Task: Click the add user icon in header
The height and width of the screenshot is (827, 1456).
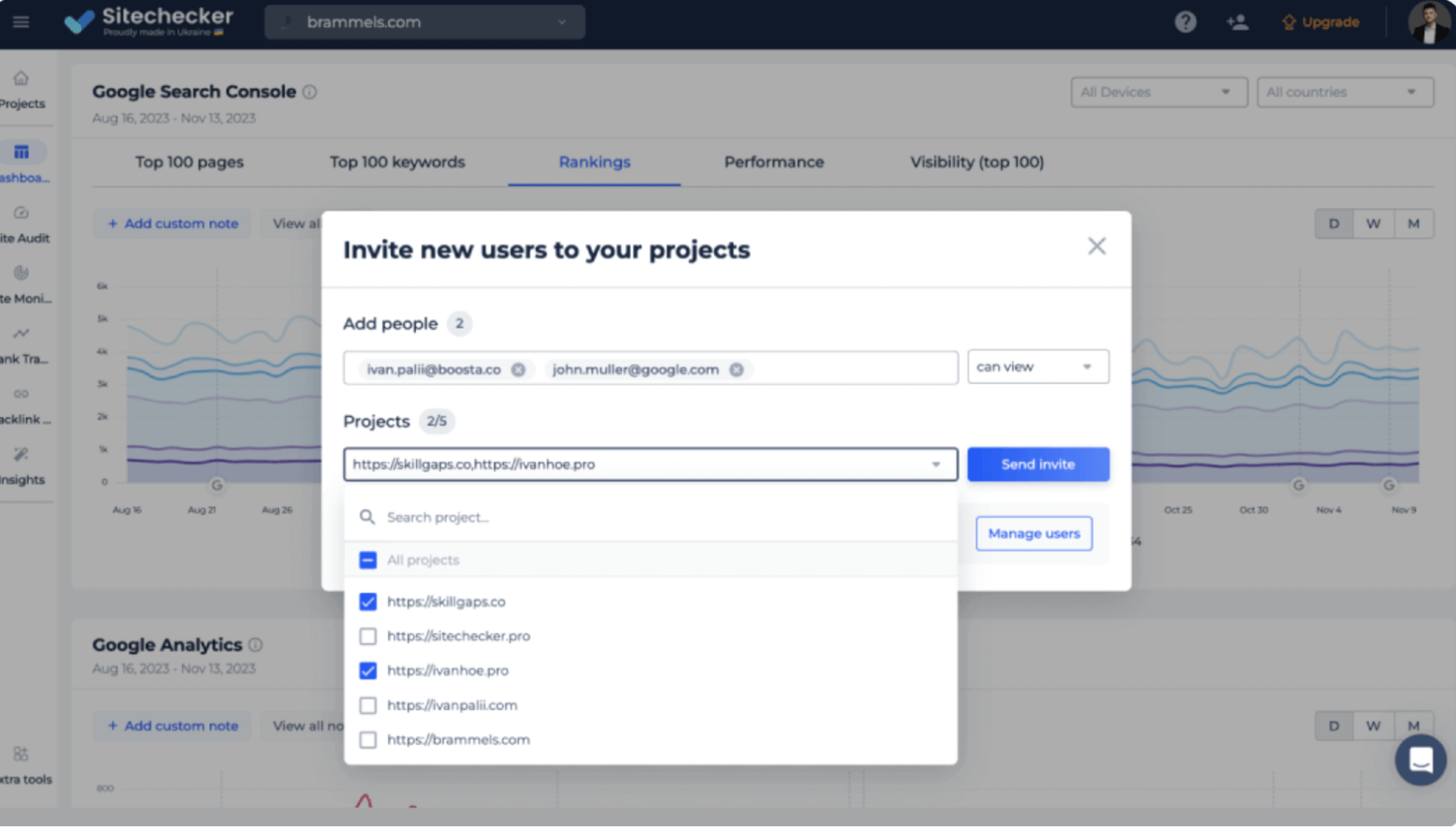Action: pos(1237,22)
